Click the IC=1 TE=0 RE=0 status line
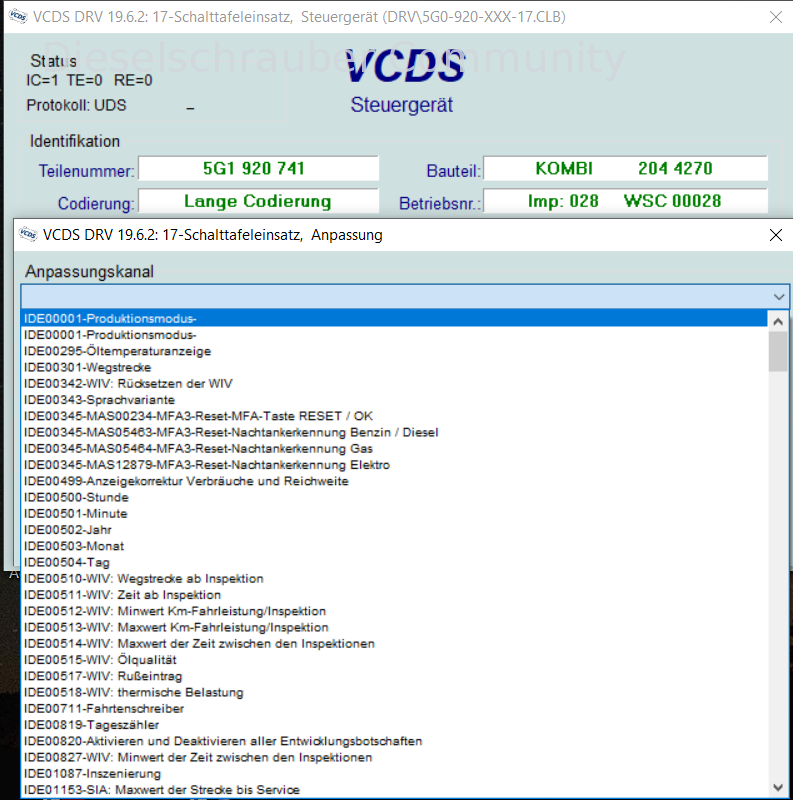Viewport: 793px width, 800px height. coord(89,80)
